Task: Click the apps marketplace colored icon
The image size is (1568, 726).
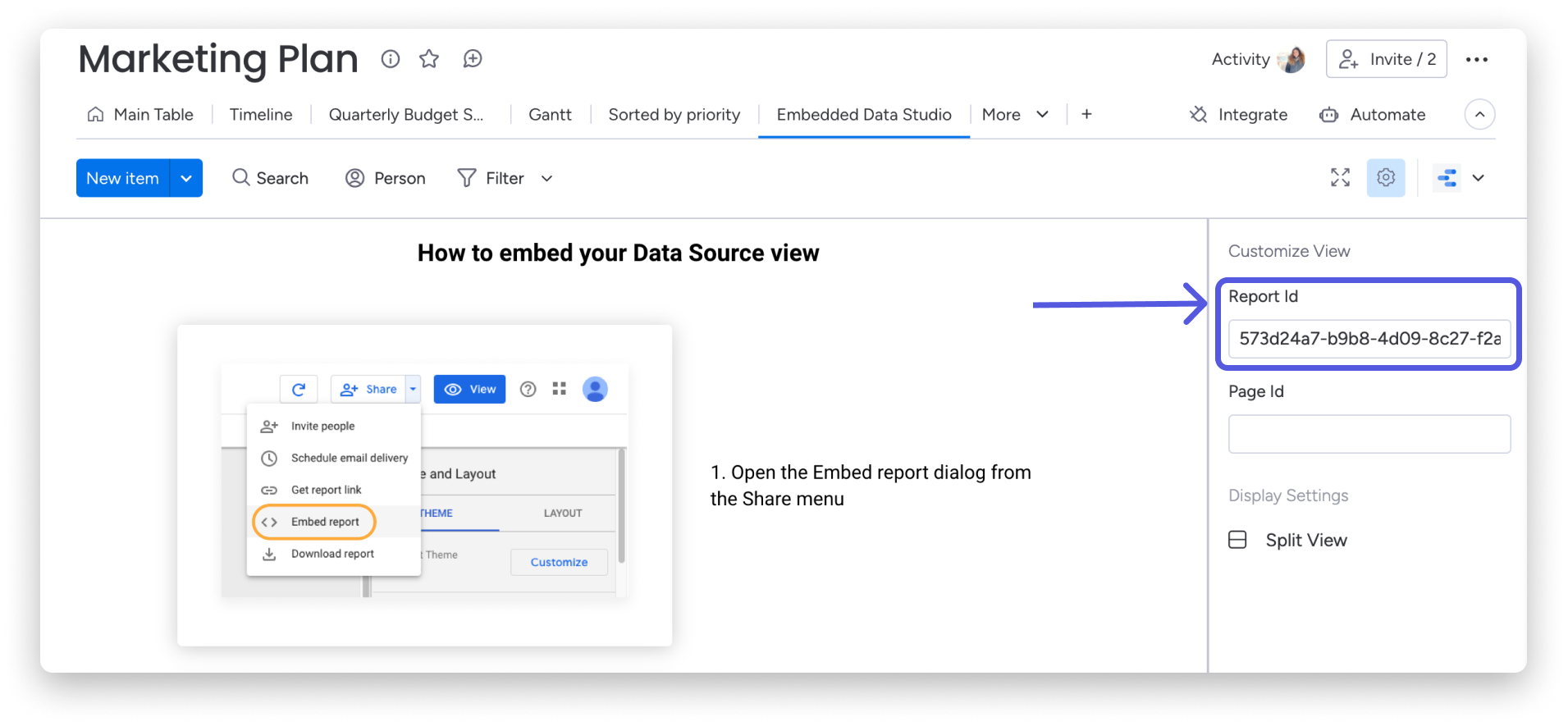Action: pyautogui.click(x=1447, y=177)
